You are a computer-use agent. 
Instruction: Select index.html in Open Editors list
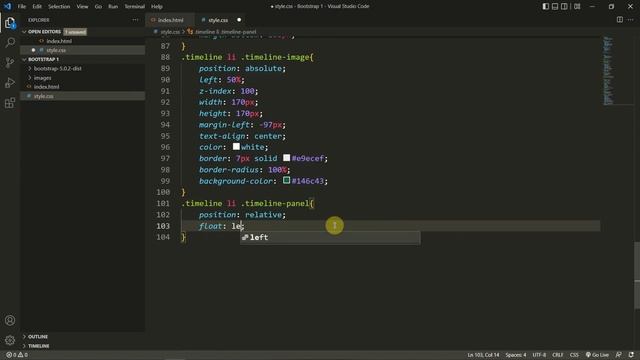pos(59,41)
